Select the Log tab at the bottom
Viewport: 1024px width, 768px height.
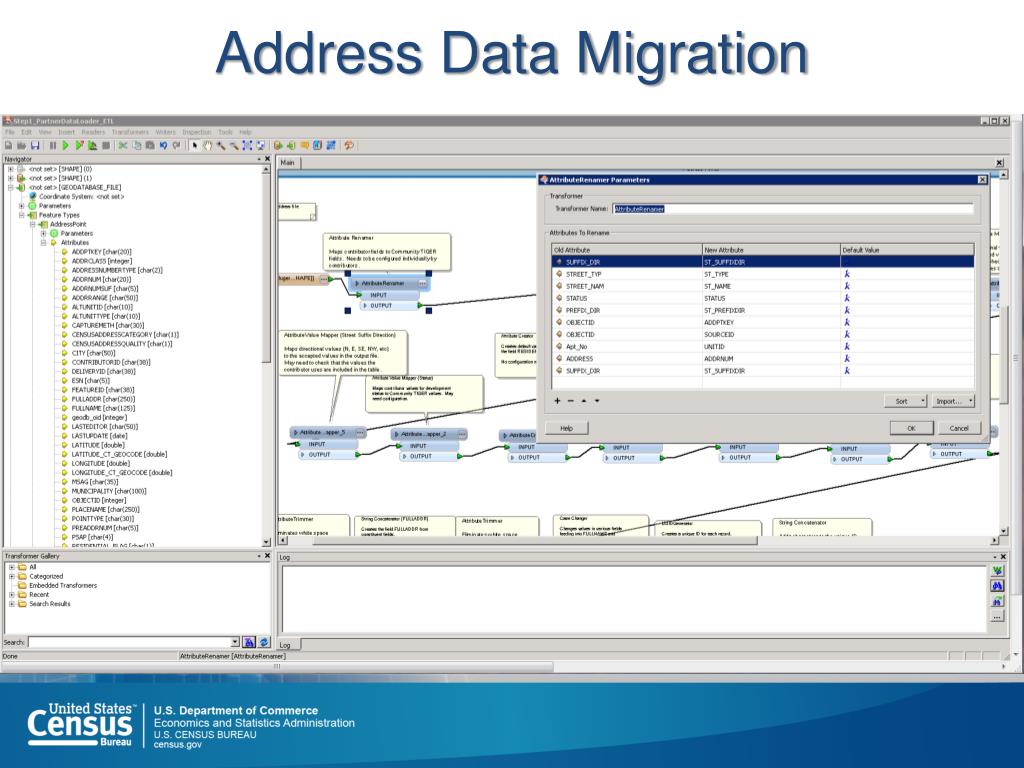[x=285, y=645]
